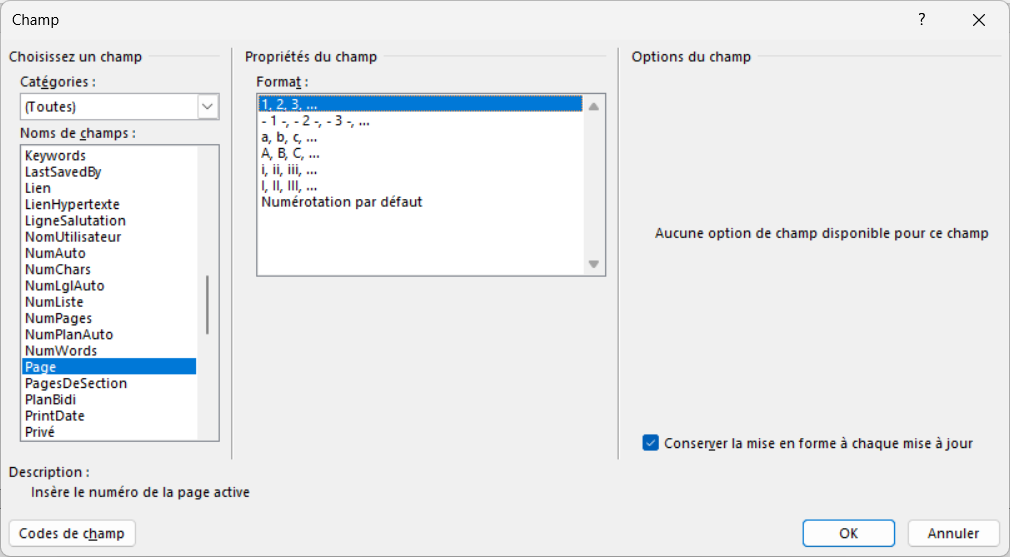Close the Champ dialog
The width and height of the screenshot is (1010, 557).
coord(978,20)
